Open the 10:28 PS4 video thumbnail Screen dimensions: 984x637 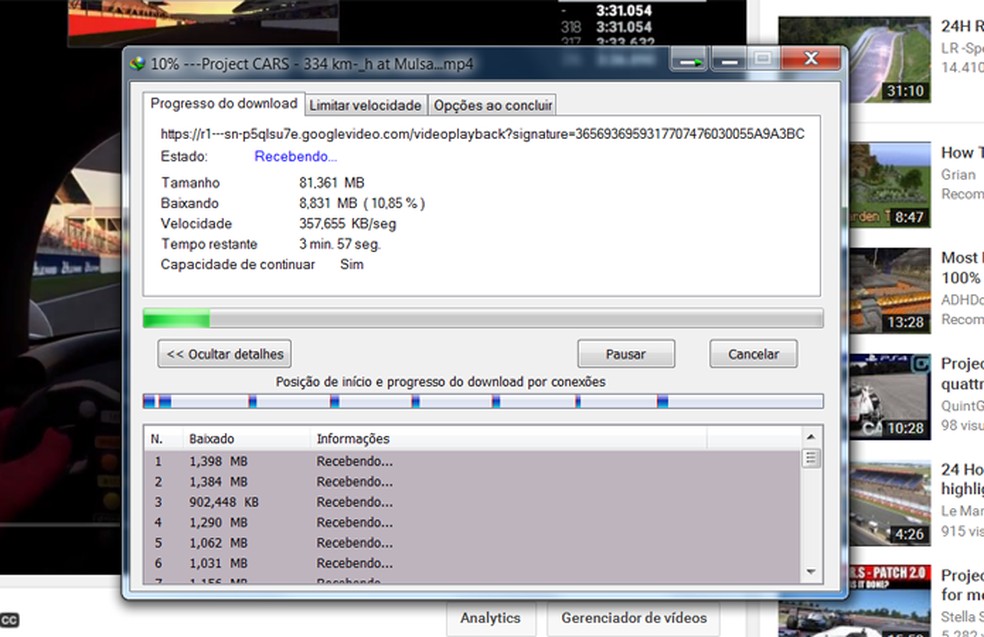pos(890,397)
